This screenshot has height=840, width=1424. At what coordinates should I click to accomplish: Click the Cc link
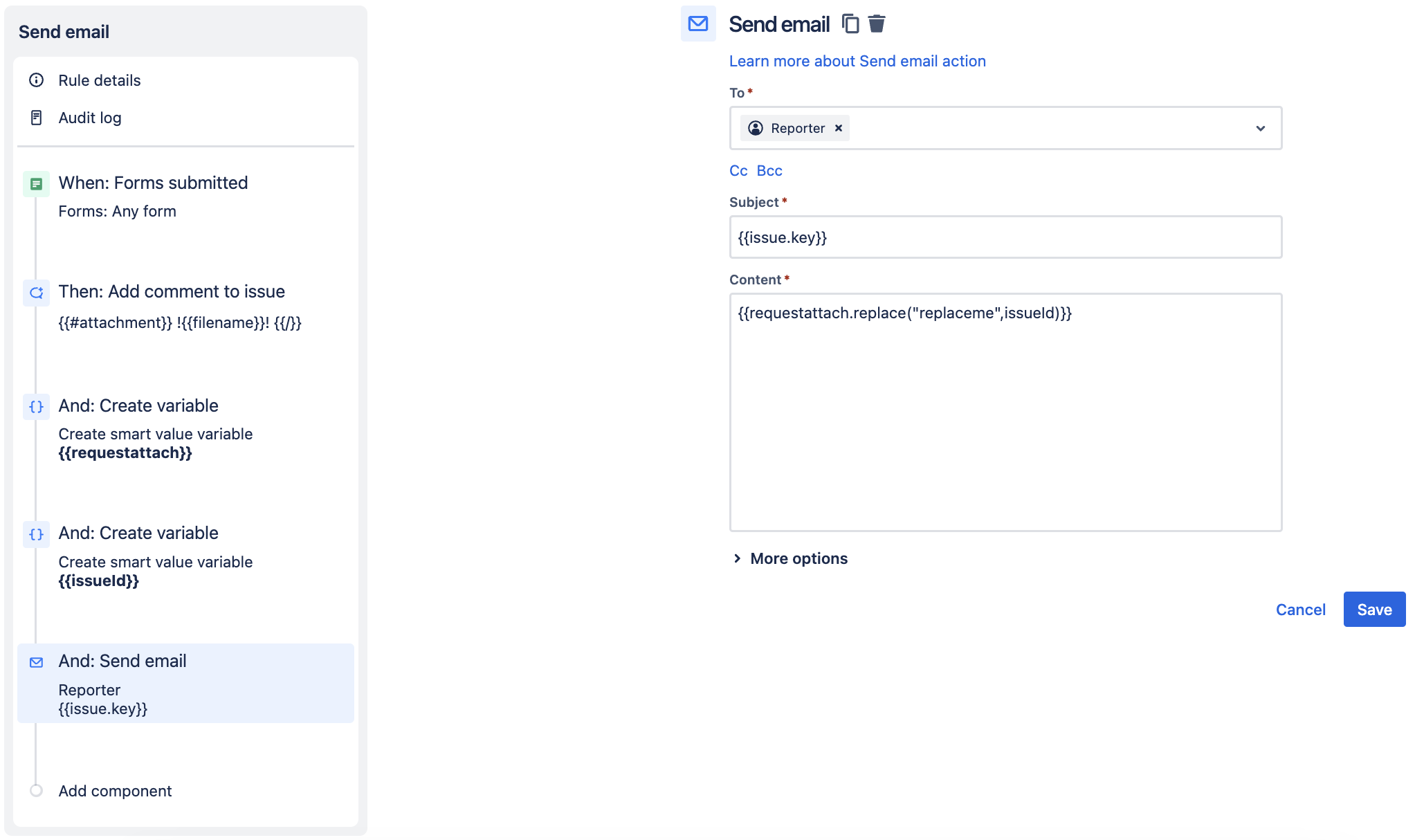click(x=738, y=170)
